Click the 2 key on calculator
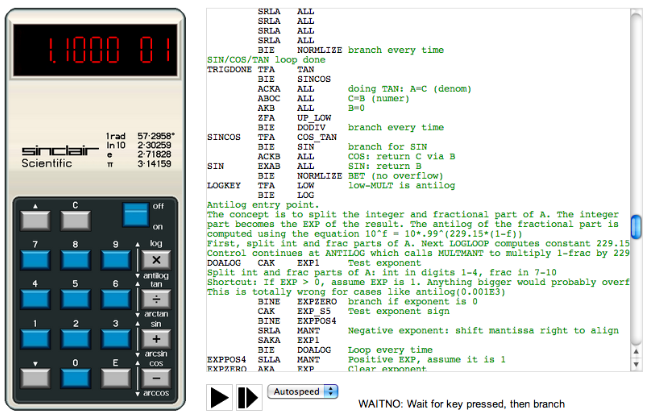 pyautogui.click(x=75, y=339)
